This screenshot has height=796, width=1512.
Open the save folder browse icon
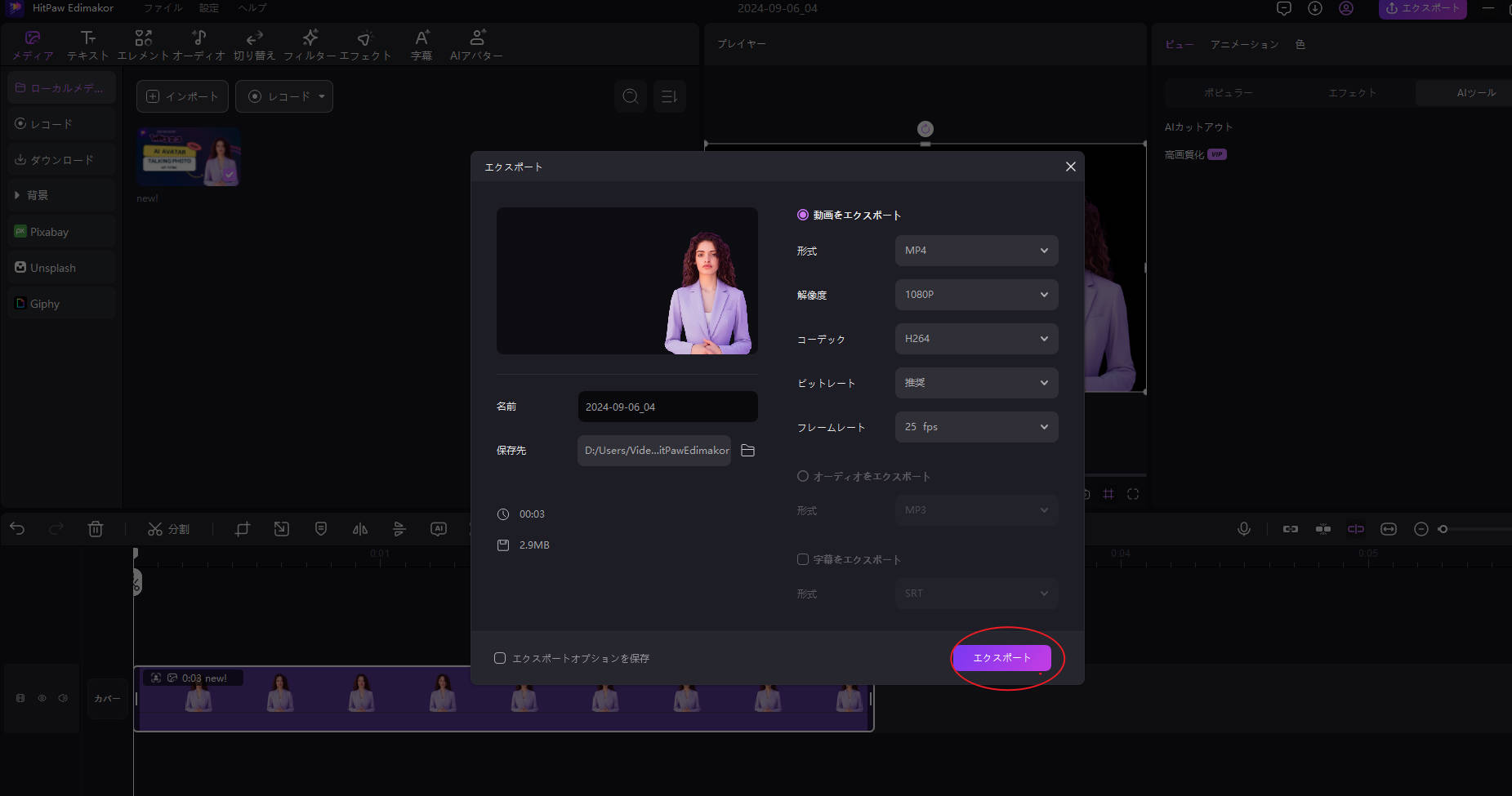(x=747, y=451)
